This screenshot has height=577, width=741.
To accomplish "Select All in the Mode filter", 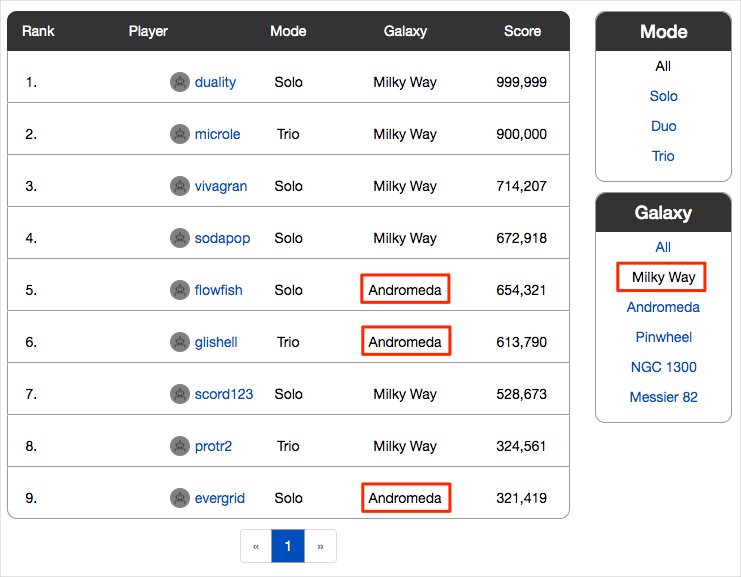I will 663,66.
